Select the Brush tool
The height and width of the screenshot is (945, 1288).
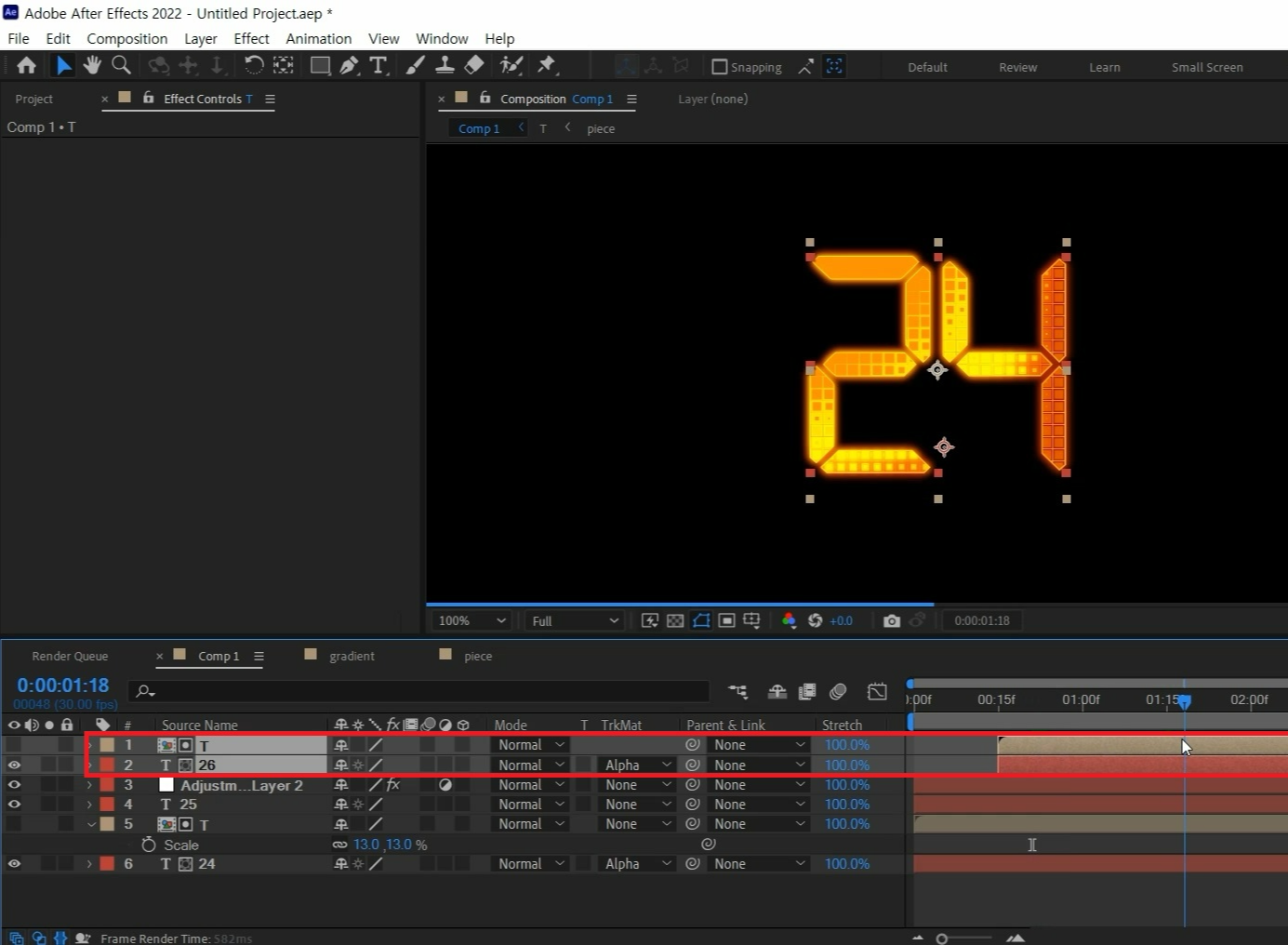click(x=416, y=65)
